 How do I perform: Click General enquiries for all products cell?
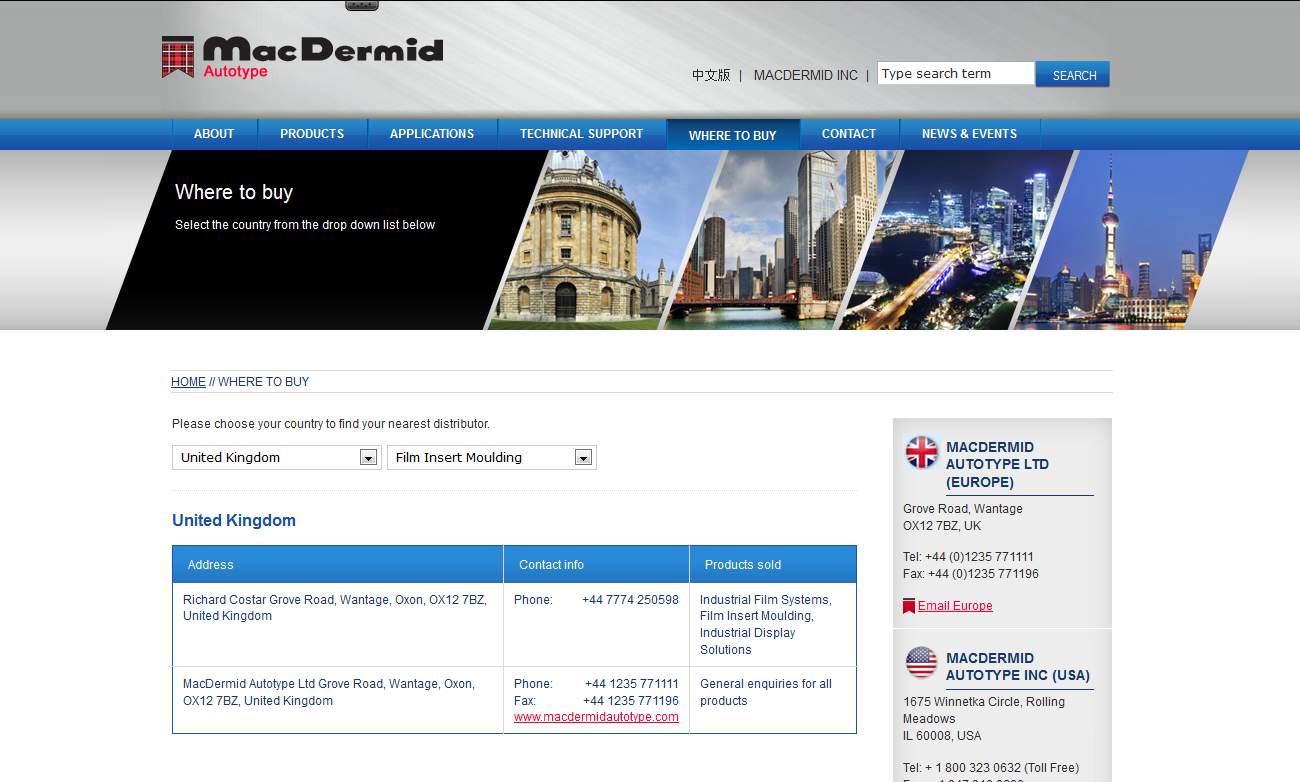[773, 700]
